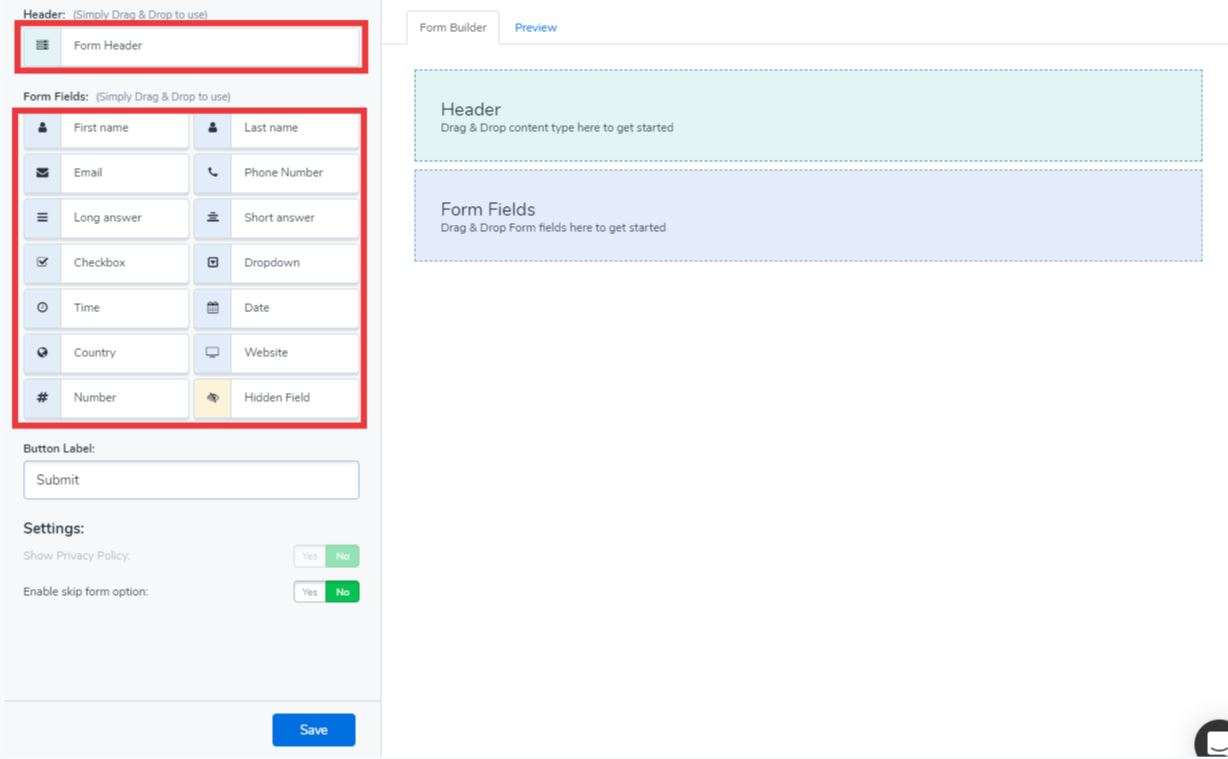1228x759 pixels.
Task: Click the Short answer icon
Action: [x=212, y=218]
